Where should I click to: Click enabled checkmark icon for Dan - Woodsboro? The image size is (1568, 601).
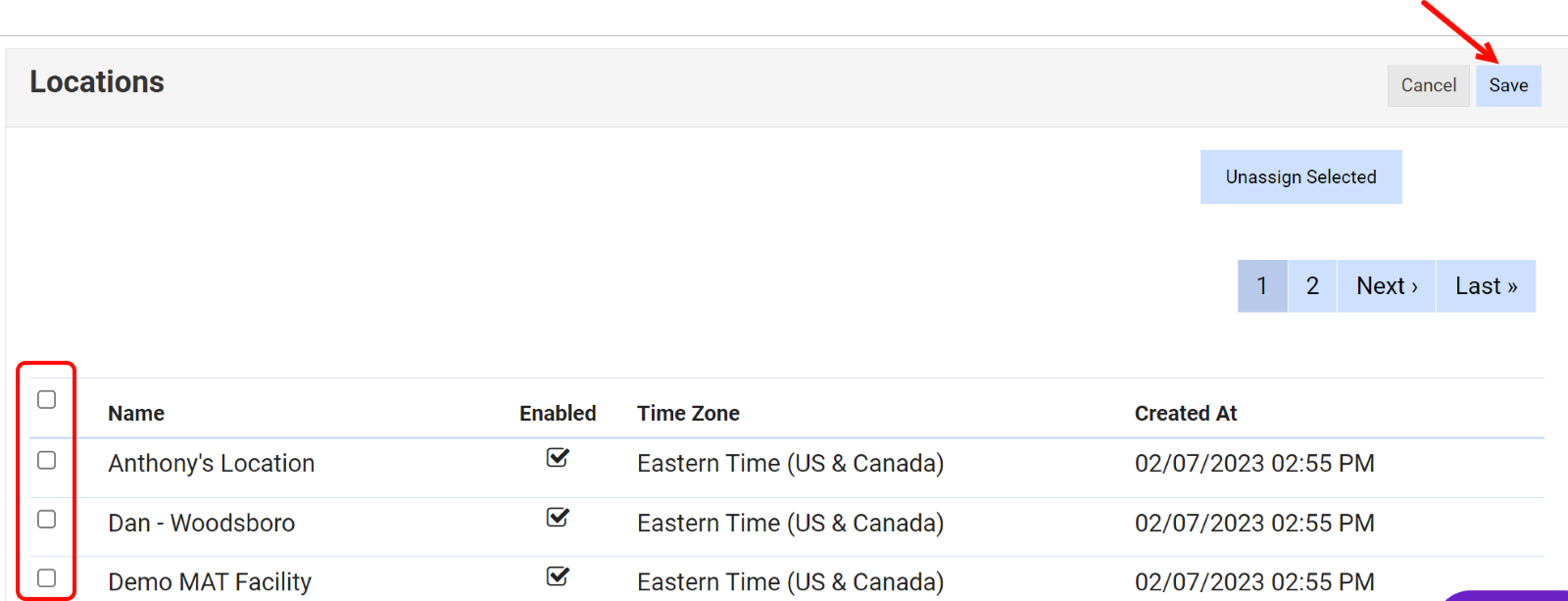point(558,518)
